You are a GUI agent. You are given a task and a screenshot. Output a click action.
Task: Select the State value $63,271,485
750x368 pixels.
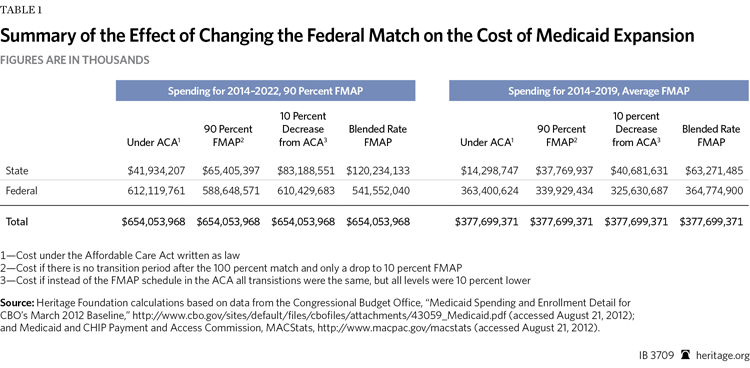pos(714,170)
